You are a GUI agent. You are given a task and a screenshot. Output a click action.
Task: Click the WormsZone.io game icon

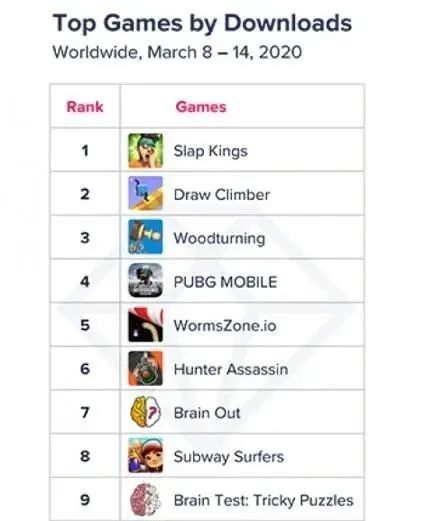(x=145, y=325)
